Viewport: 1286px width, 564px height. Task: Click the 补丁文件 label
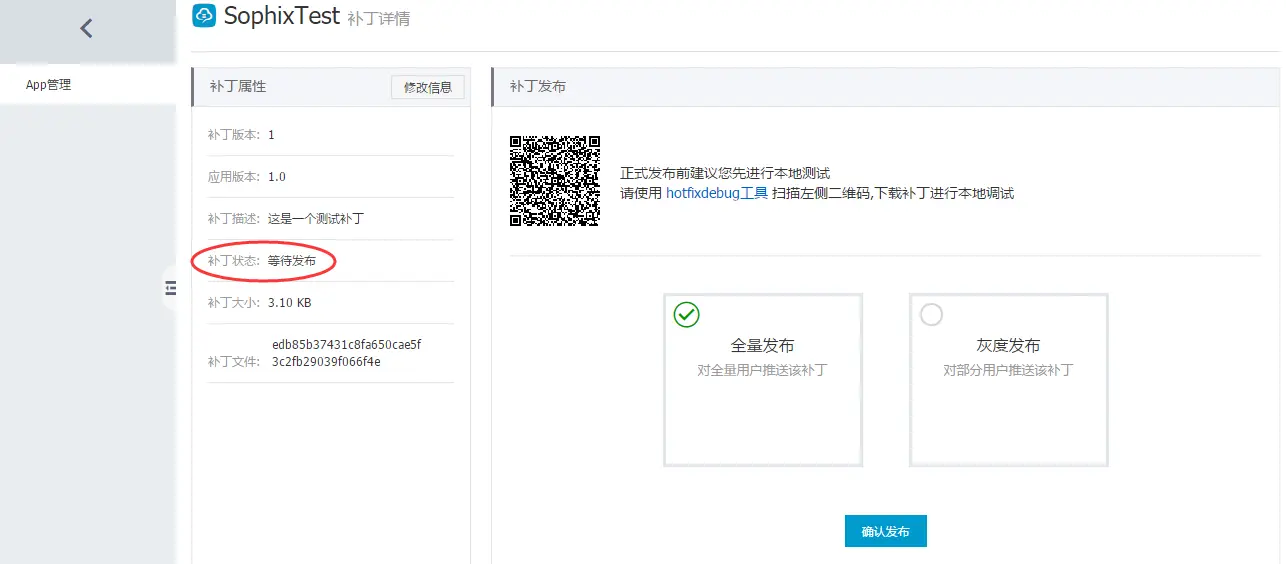coord(234,362)
